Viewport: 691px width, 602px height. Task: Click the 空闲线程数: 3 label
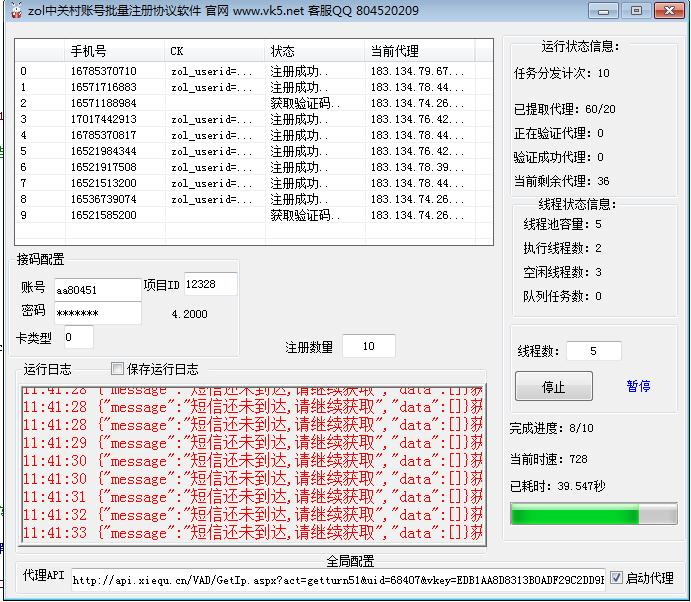coord(562,272)
